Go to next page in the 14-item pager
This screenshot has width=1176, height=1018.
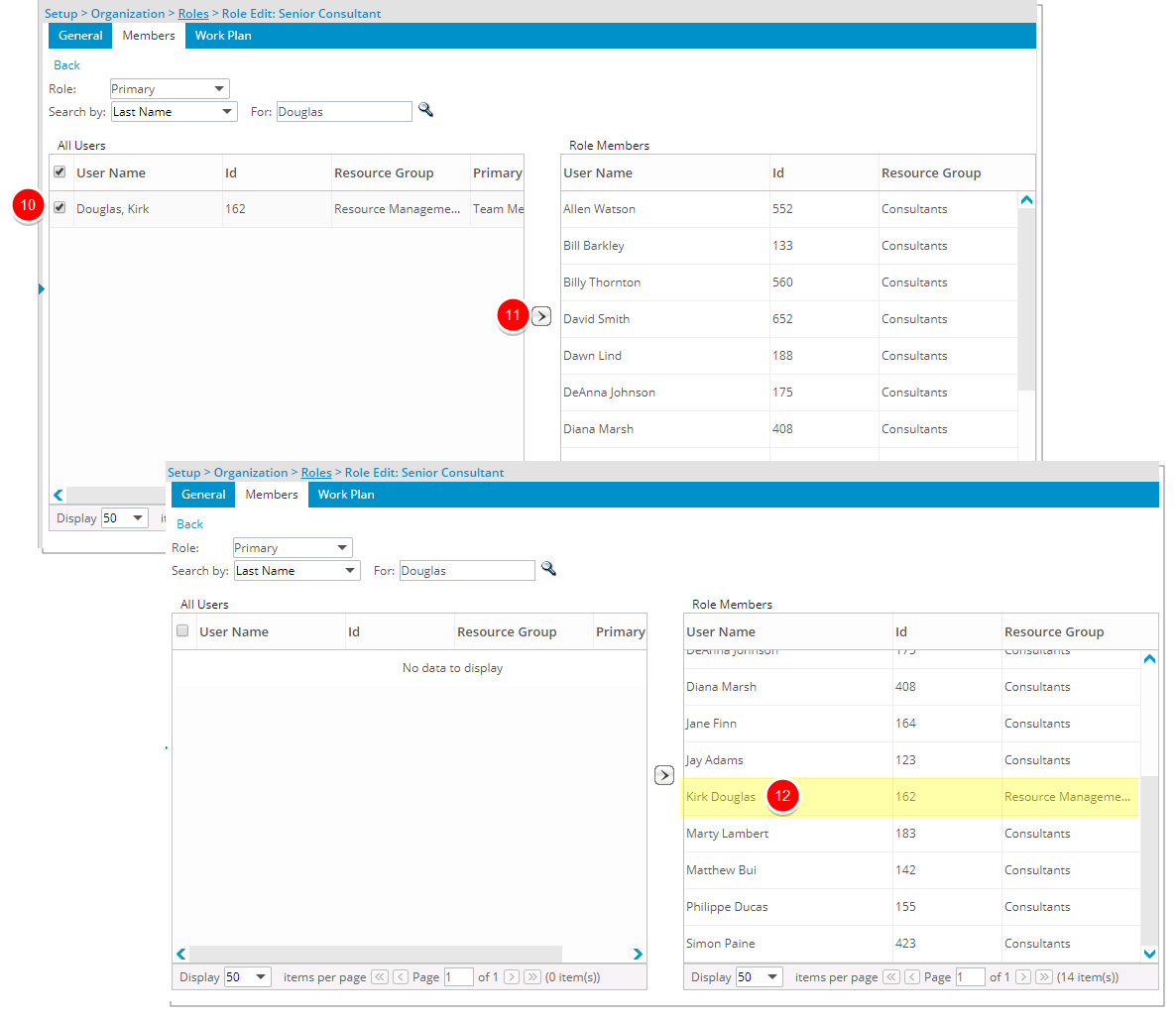(1023, 977)
